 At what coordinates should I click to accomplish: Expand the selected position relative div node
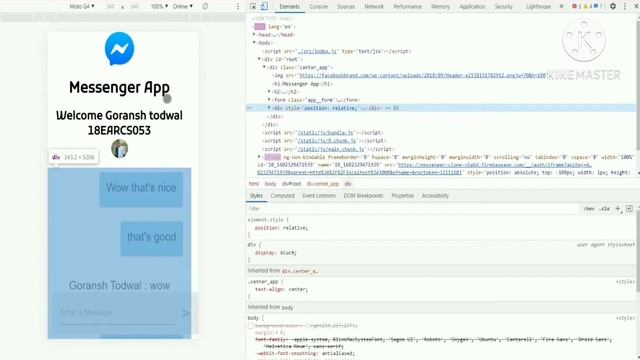[x=269, y=108]
